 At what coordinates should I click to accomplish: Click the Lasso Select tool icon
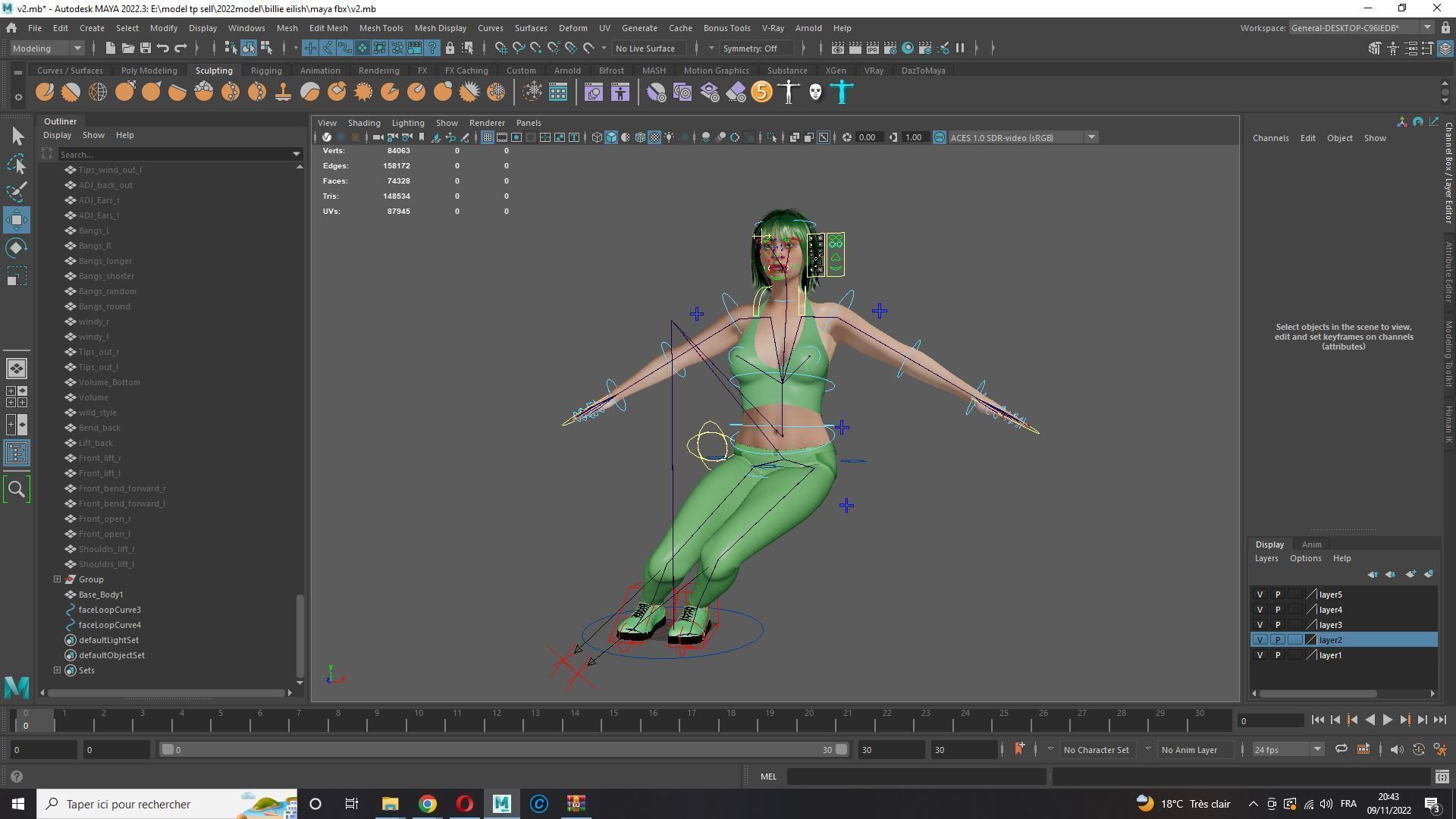[17, 164]
